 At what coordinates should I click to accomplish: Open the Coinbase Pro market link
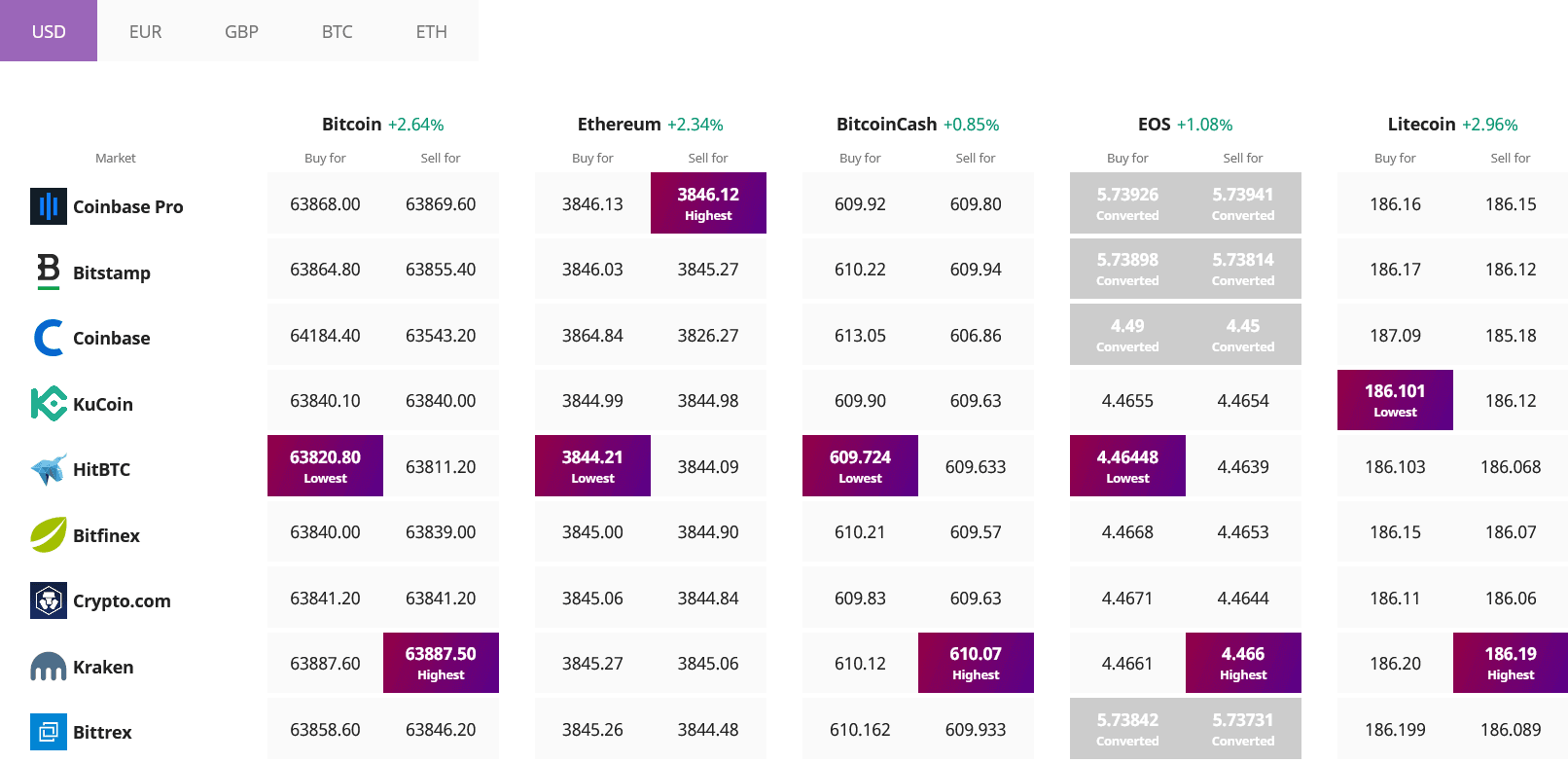pos(128,206)
